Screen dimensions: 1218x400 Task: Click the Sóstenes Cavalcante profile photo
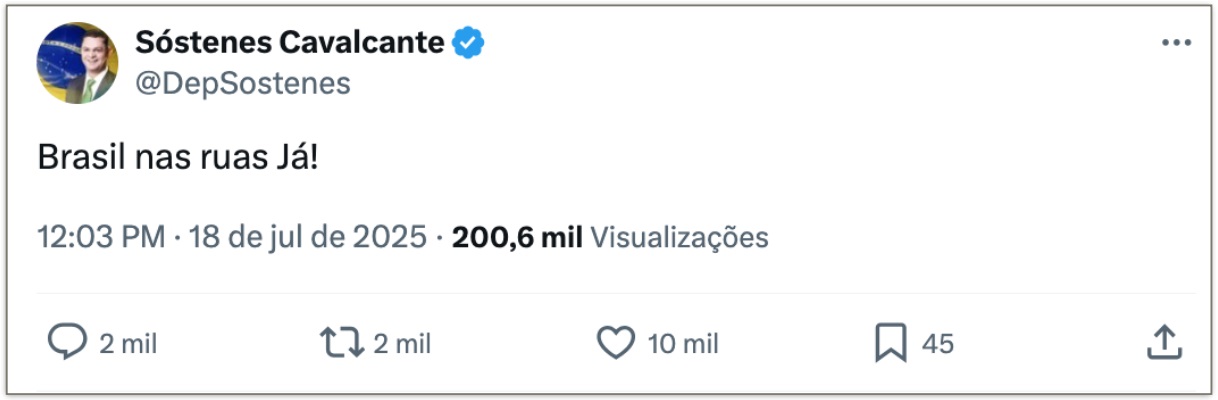78,63
